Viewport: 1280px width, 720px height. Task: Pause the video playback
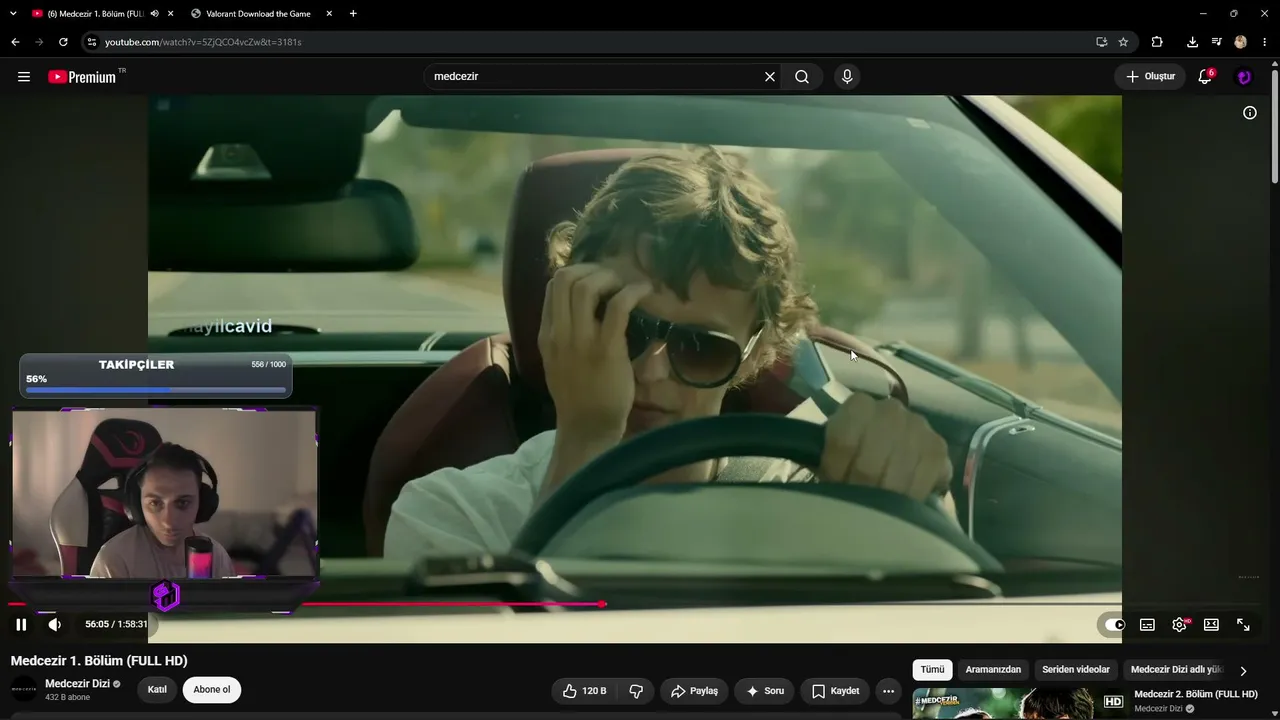pos(21,624)
